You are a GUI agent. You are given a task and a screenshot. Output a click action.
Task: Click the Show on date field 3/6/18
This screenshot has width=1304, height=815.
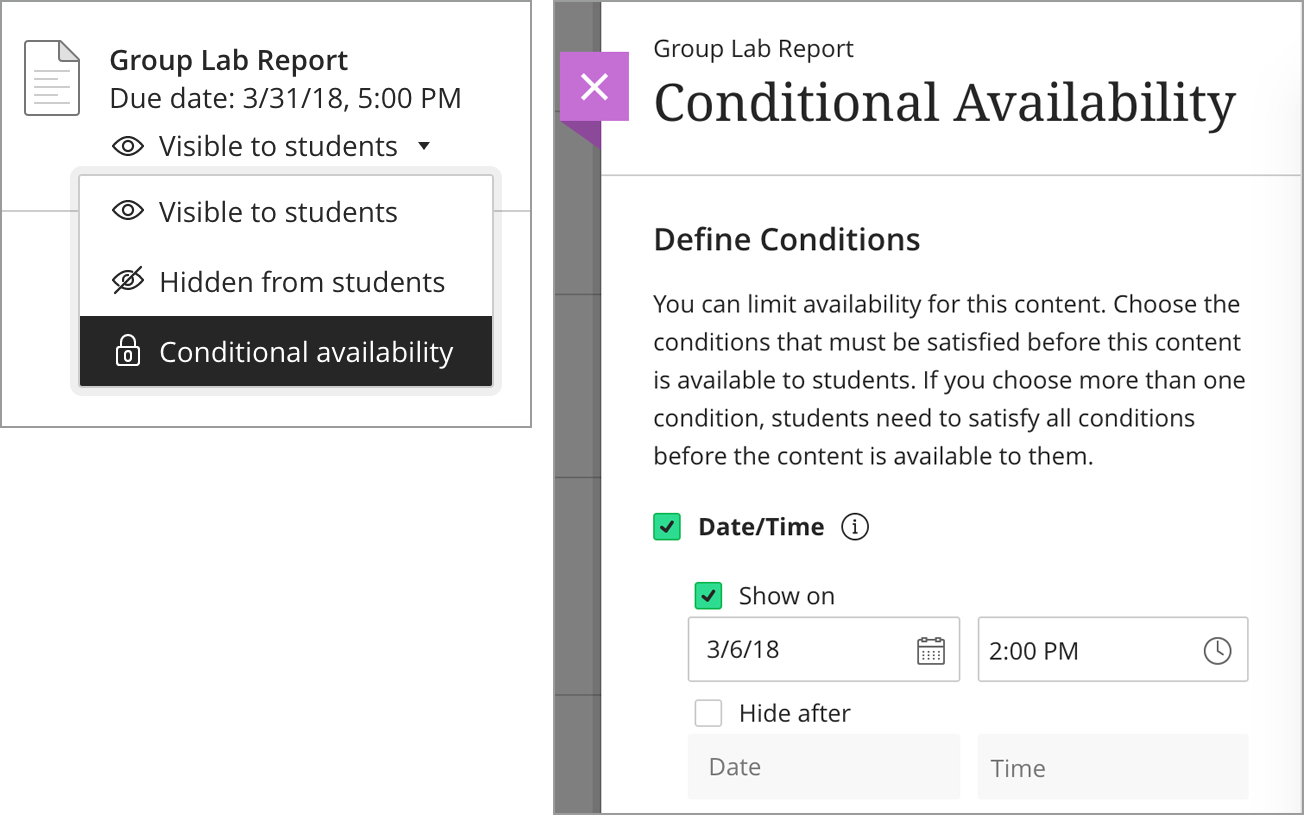tap(824, 650)
